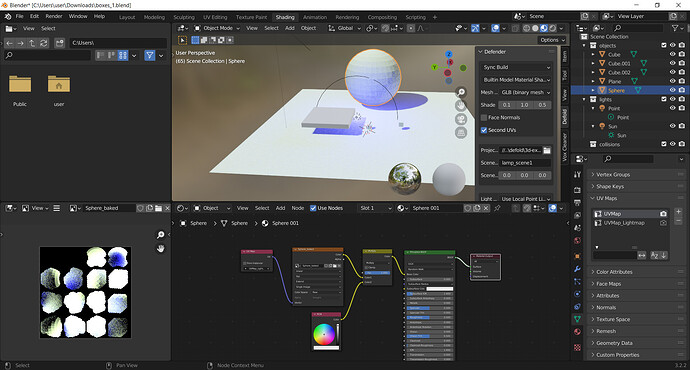The height and width of the screenshot is (370, 690).
Task: Open the Tool properties tab icon
Action: pyautogui.click(x=577, y=175)
